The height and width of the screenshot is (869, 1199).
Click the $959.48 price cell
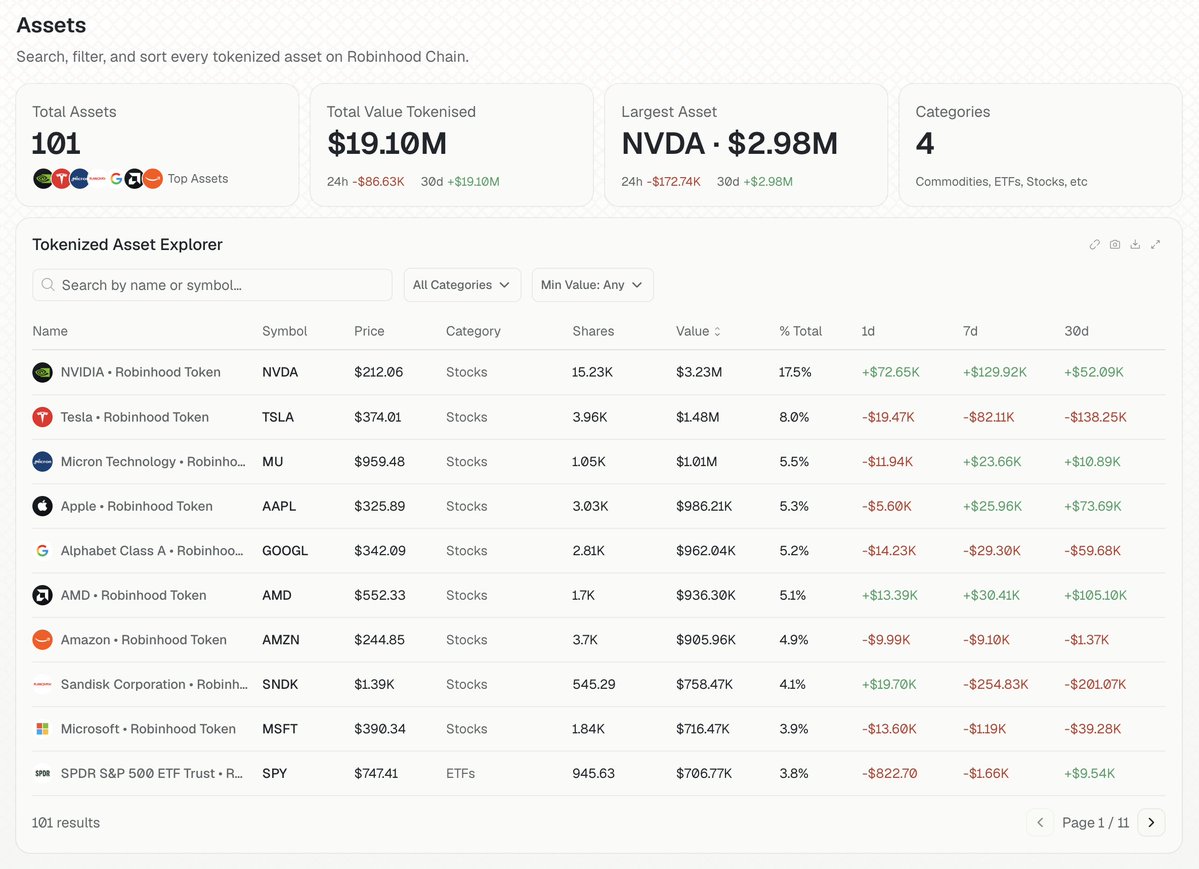coord(379,461)
